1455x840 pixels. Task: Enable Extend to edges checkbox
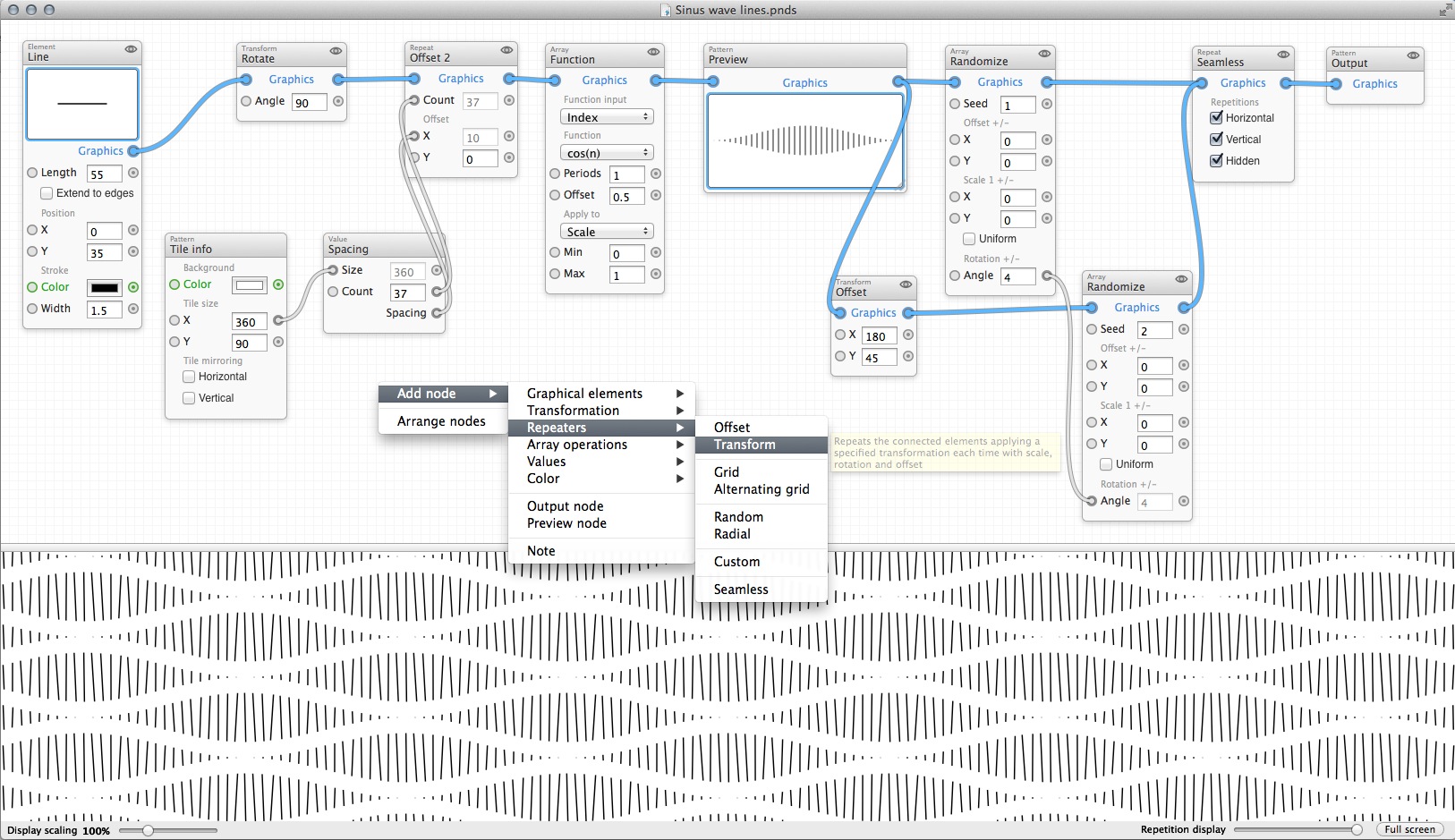(47, 193)
